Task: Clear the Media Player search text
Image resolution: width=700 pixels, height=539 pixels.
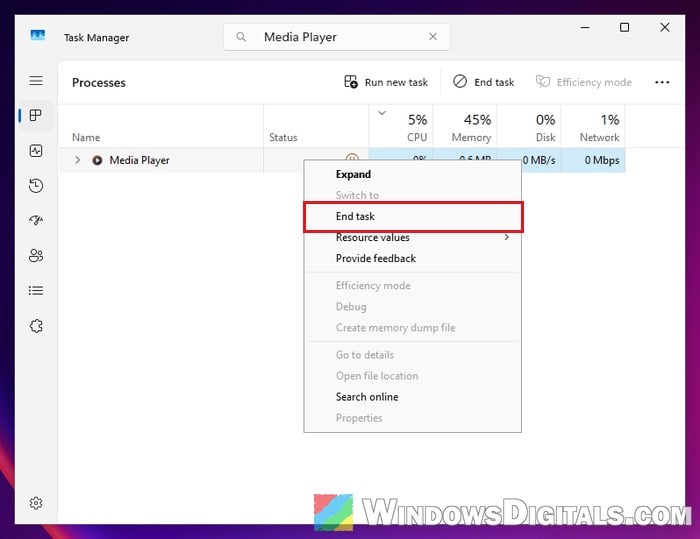Action: 433,37
